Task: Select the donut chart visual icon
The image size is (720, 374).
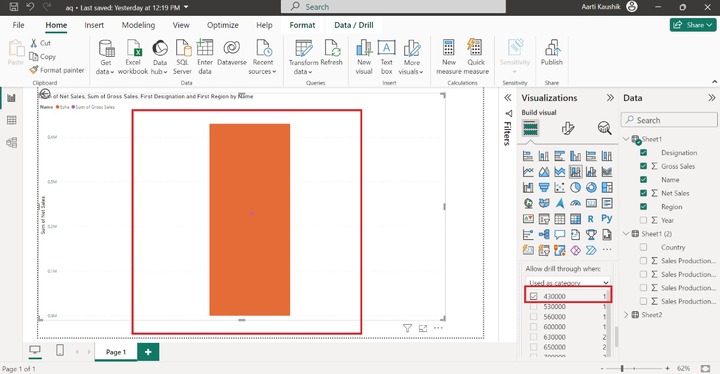Action: coord(591,187)
